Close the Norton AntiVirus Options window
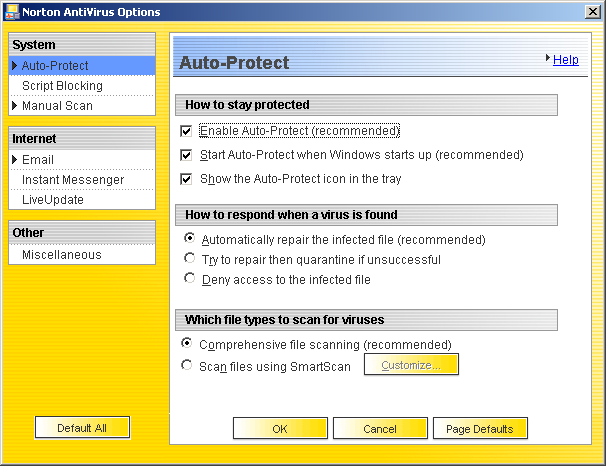Screen dimensions: 606x466 [592, 12]
